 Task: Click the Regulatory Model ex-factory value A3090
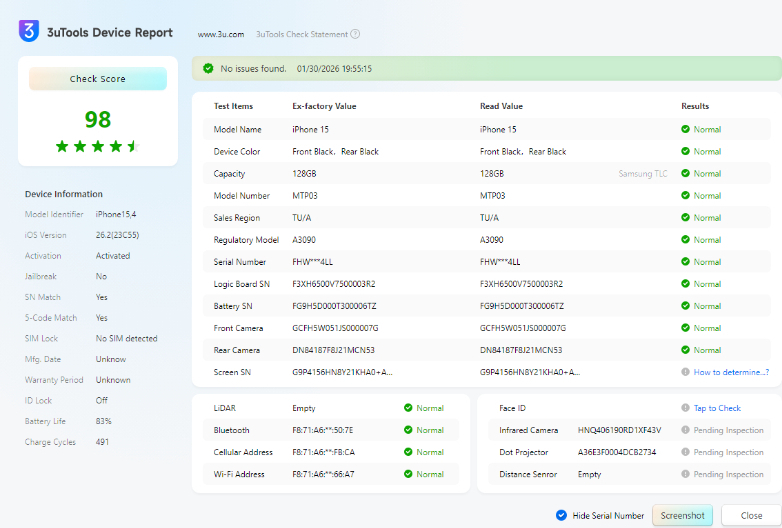click(x=304, y=240)
